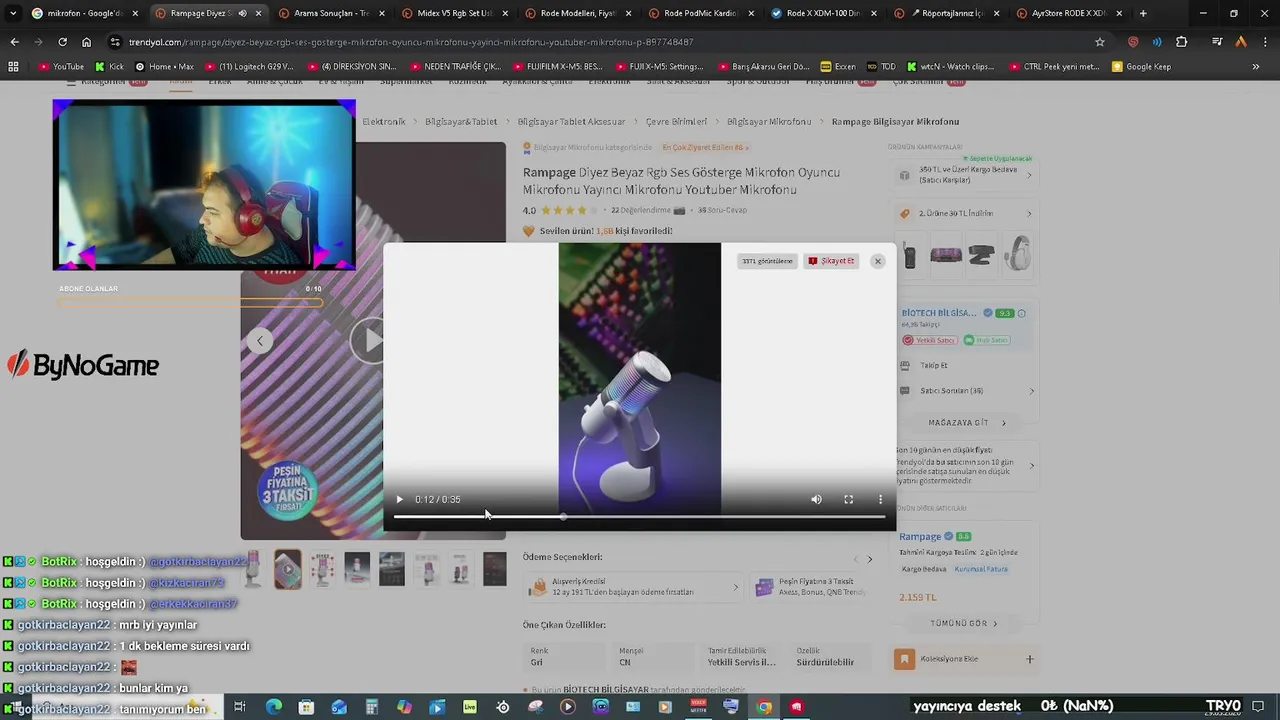The image size is (1280, 720).
Task: Mute the product video with the speaker icon
Action: coord(816,499)
